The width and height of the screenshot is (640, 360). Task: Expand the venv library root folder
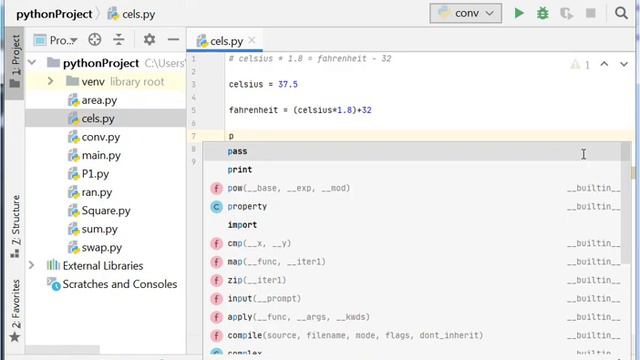(x=50, y=81)
